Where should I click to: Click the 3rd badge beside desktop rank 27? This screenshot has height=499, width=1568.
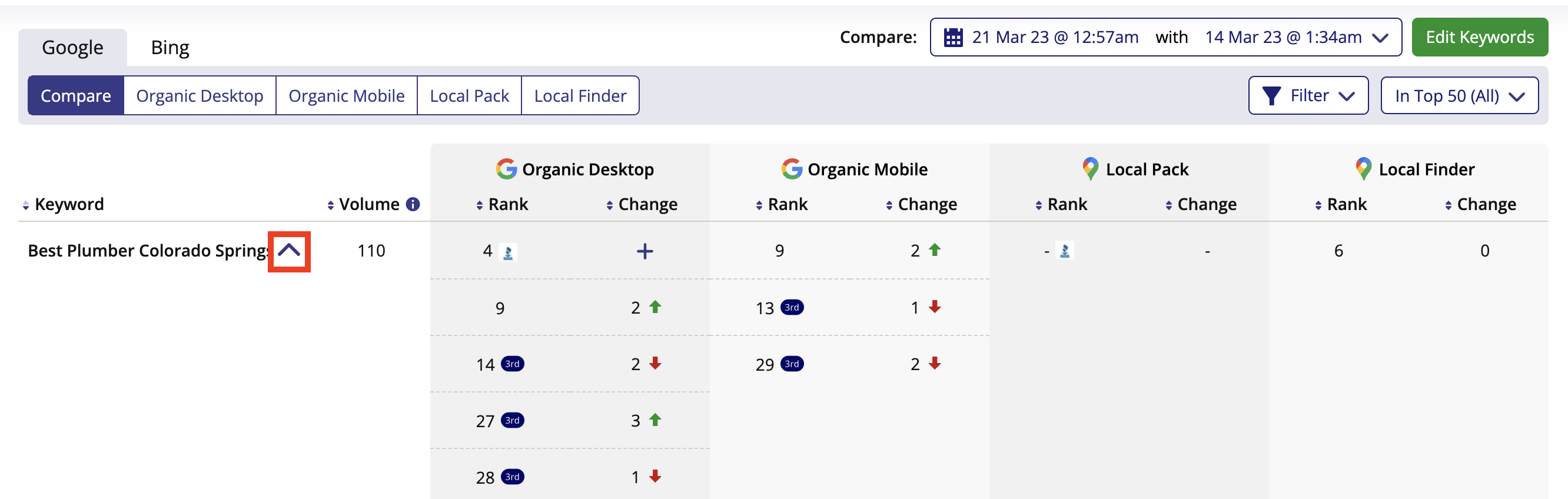click(513, 421)
